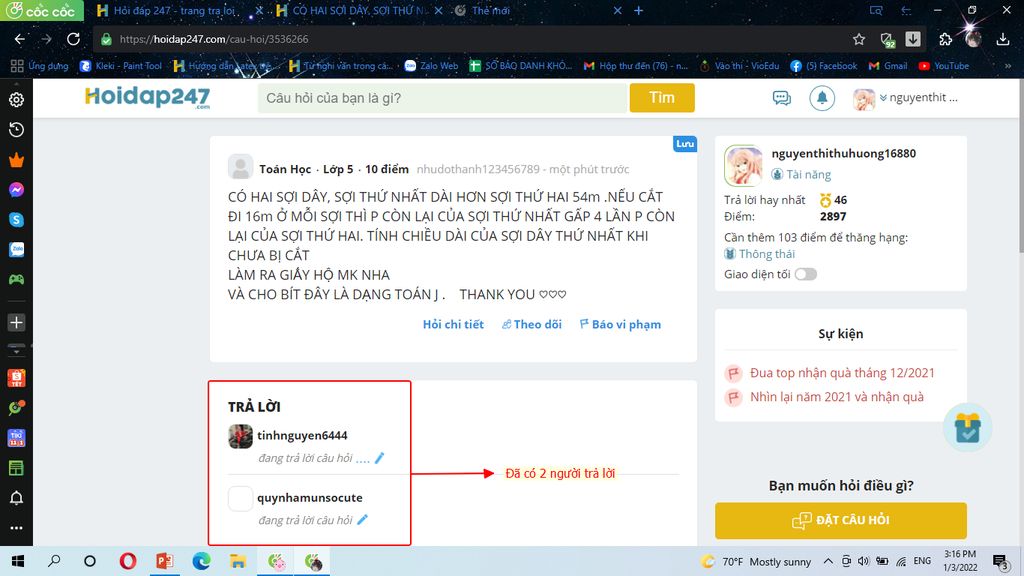Open the Hỏi chi tiết link
Image resolution: width=1024 pixels, height=576 pixels.
453,324
